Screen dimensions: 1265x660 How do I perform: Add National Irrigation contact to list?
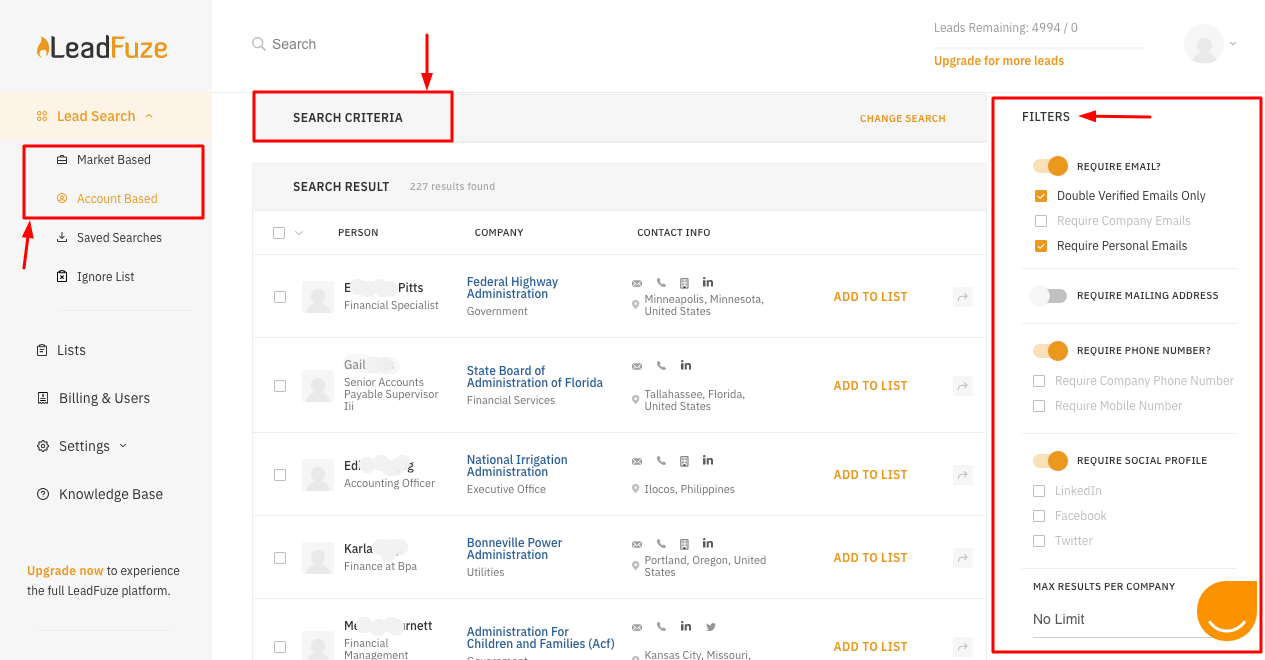[x=871, y=475]
